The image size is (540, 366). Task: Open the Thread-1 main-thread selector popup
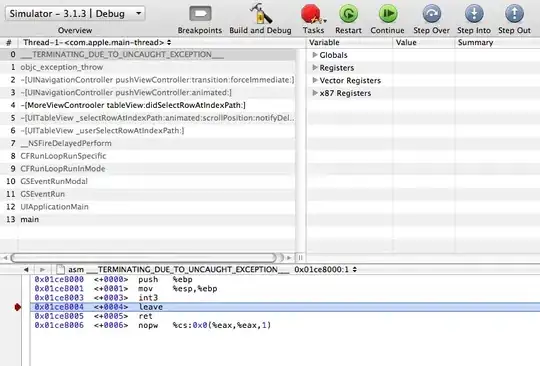pos(97,43)
